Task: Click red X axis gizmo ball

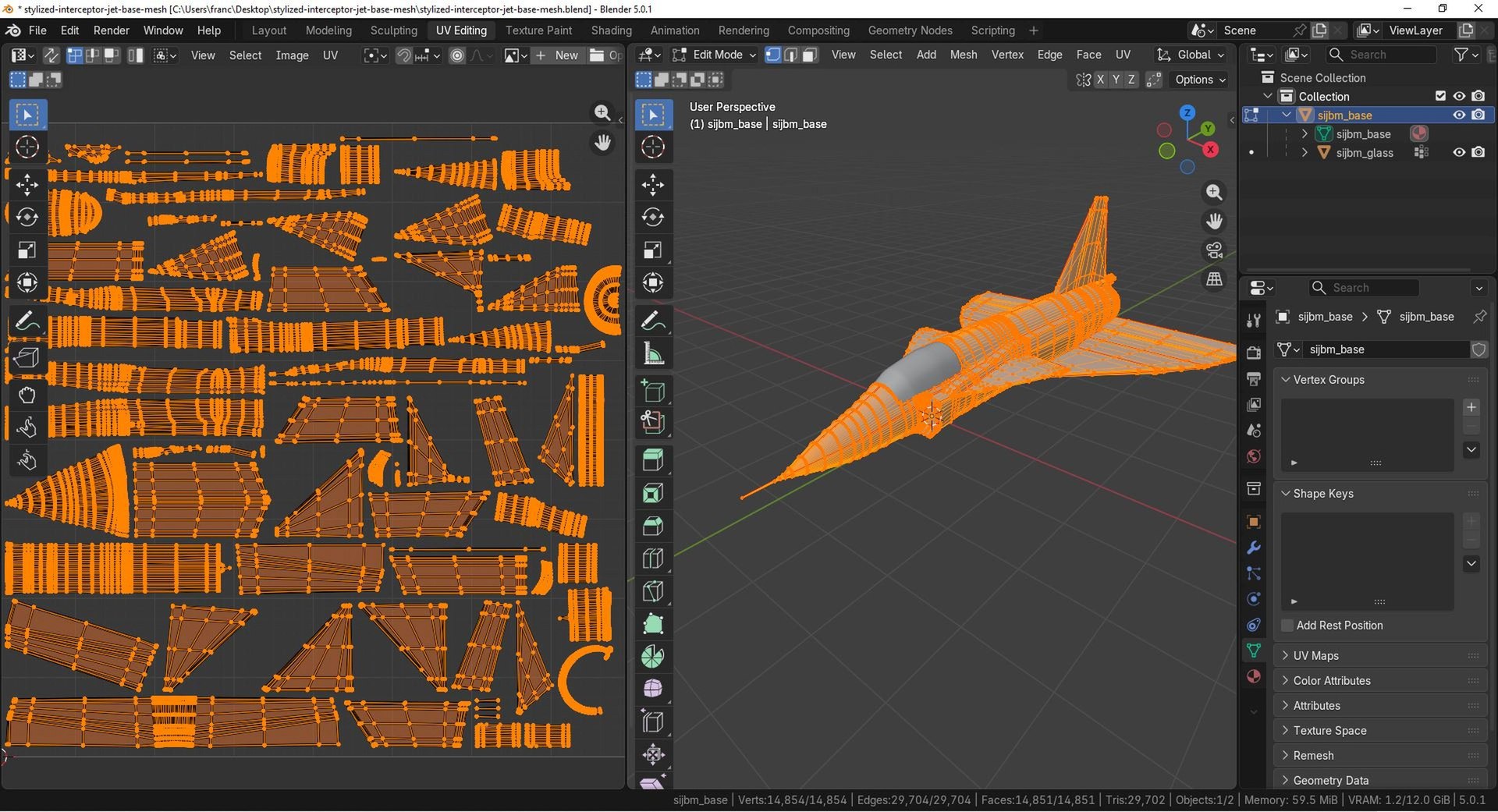Action: click(1210, 149)
